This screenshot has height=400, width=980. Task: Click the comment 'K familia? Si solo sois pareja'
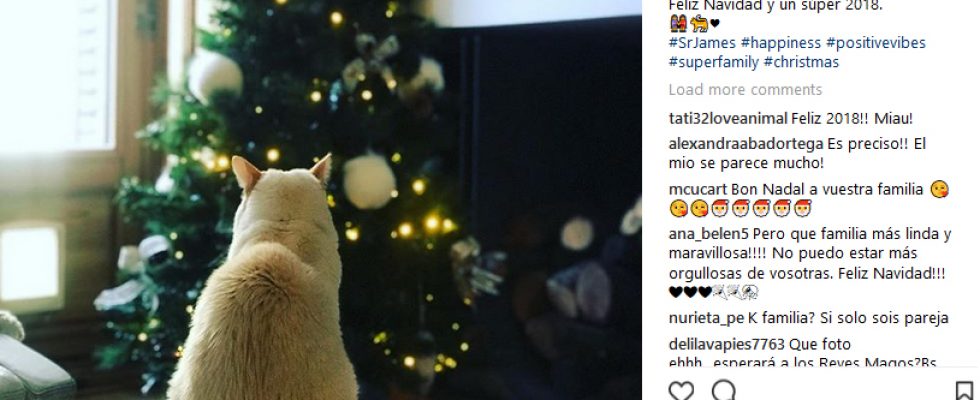coord(848,318)
